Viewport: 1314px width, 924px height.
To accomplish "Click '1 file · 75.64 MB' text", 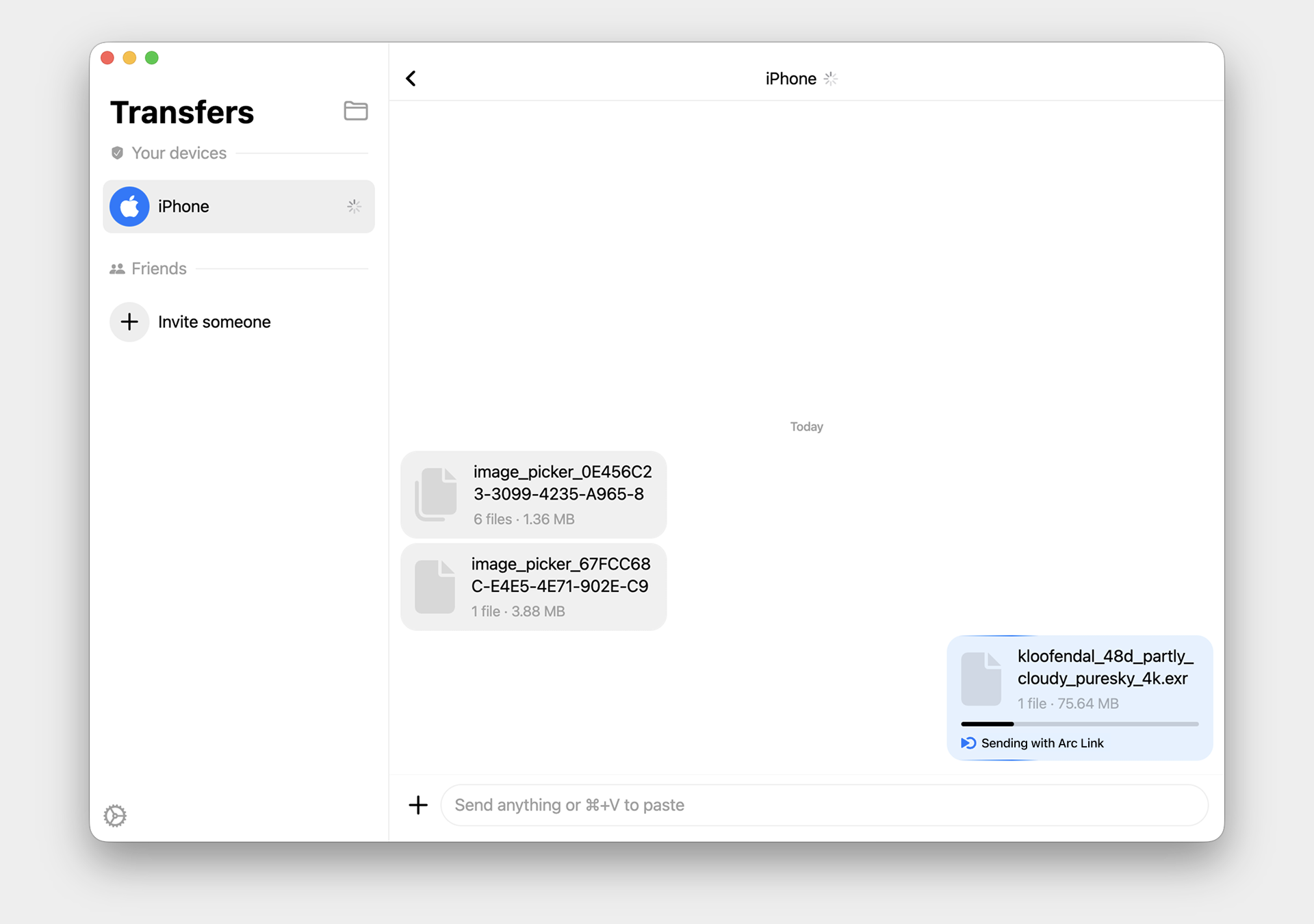I will coord(1068,704).
